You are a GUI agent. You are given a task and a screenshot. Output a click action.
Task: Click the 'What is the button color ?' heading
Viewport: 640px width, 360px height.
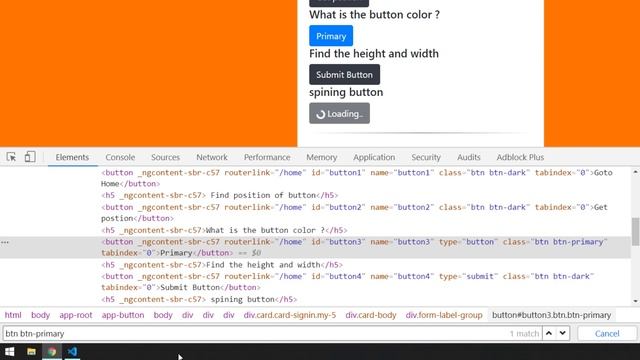pyautogui.click(x=374, y=15)
